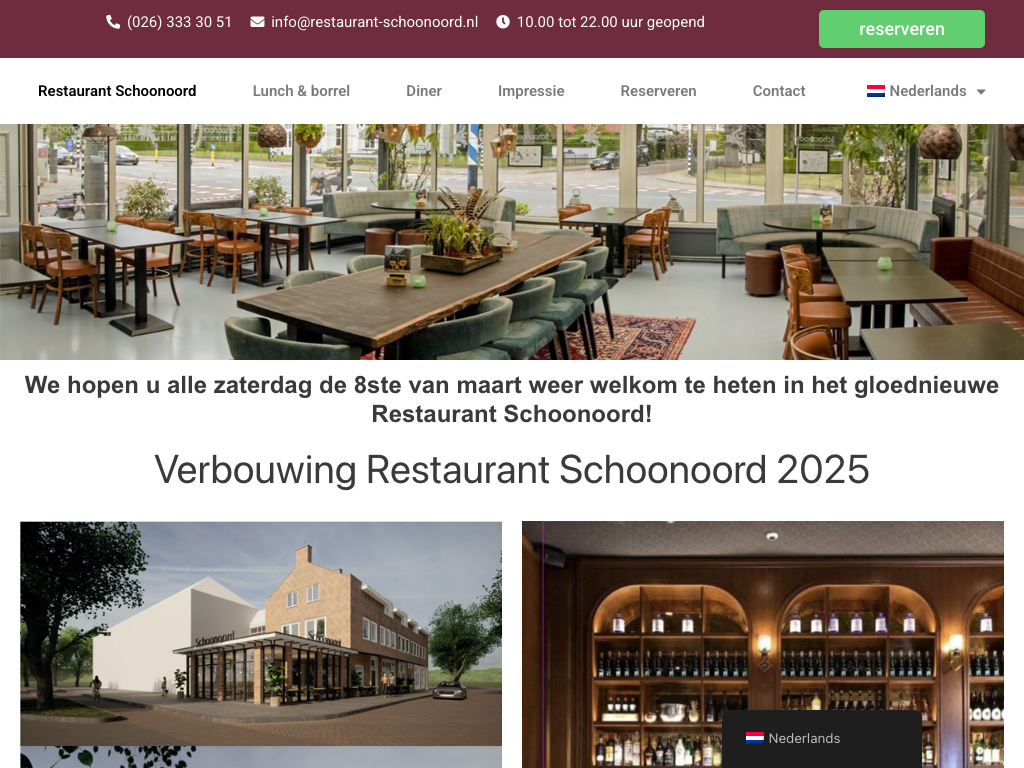
Task: Open the wine bar shelves image
Action: pos(763,644)
